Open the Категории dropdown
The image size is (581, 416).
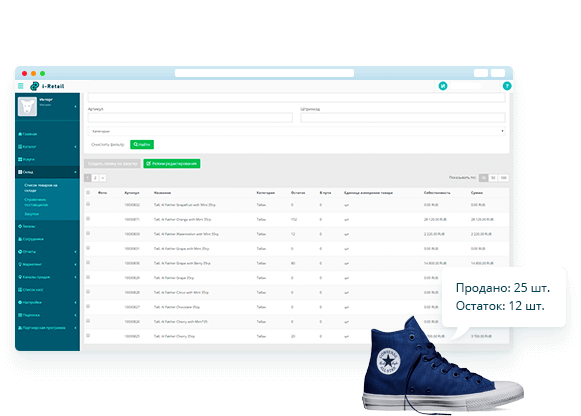pyautogui.click(x=296, y=131)
